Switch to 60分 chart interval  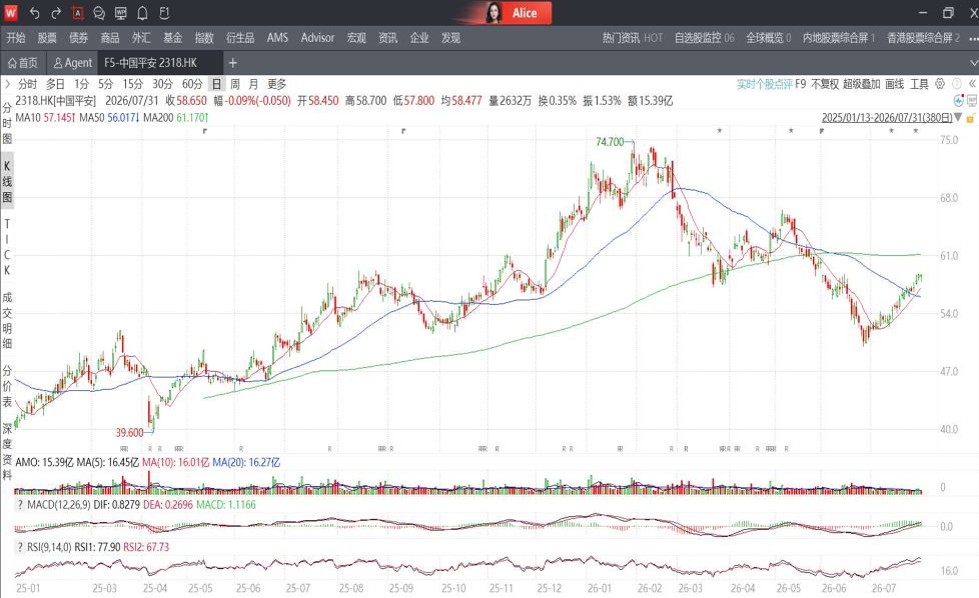(192, 84)
